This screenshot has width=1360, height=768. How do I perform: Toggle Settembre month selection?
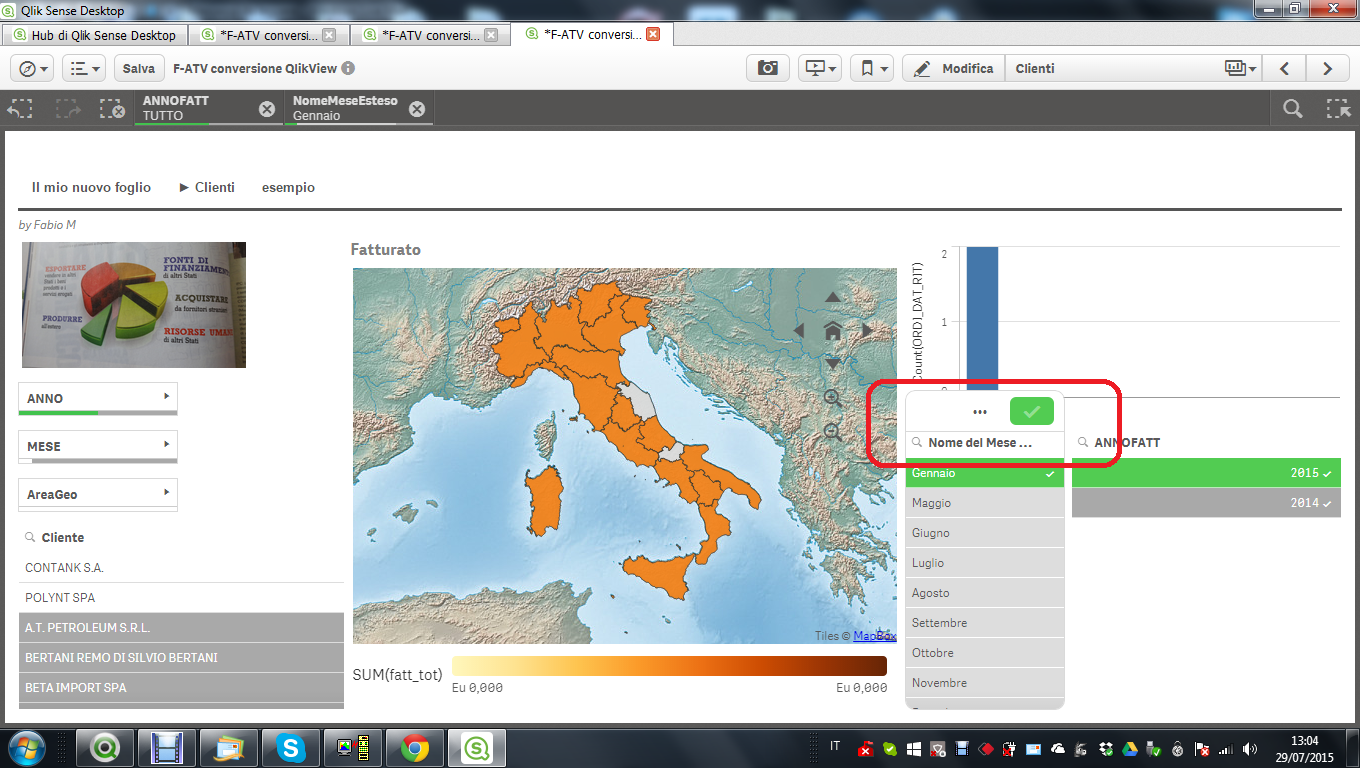(985, 623)
